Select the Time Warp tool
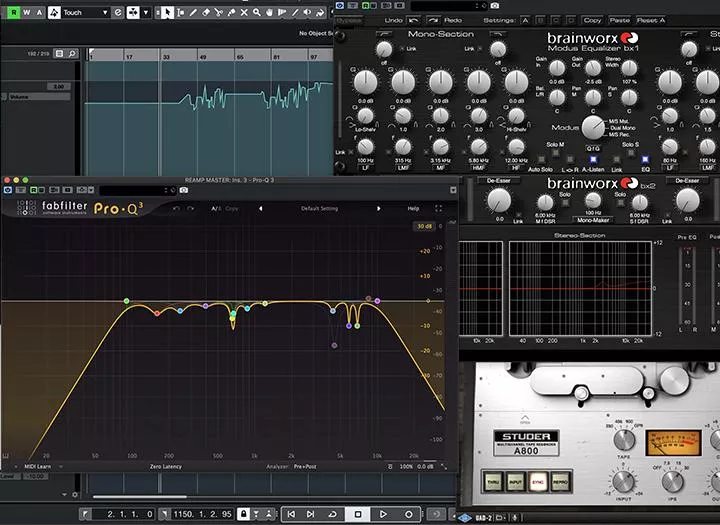The height and width of the screenshot is (525, 720). 282,12
